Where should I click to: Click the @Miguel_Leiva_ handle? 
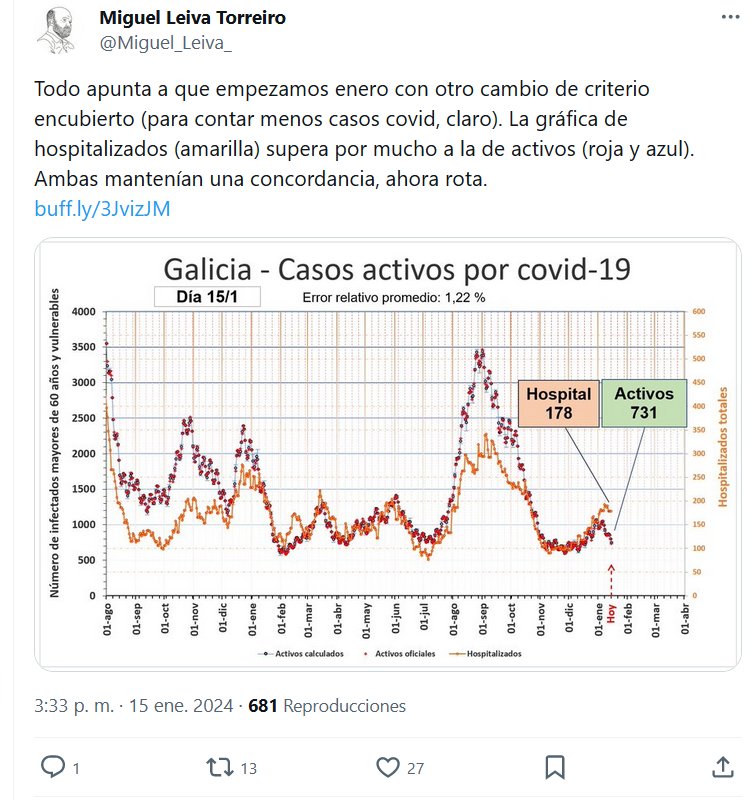(x=166, y=43)
